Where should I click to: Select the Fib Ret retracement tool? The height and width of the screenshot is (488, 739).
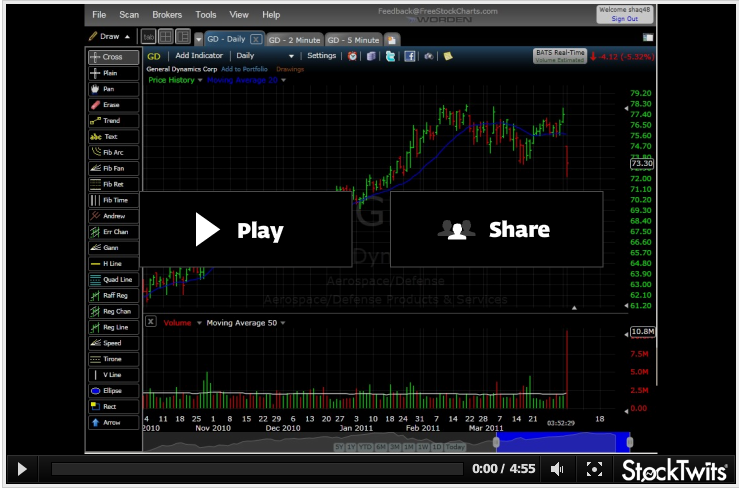(113, 184)
